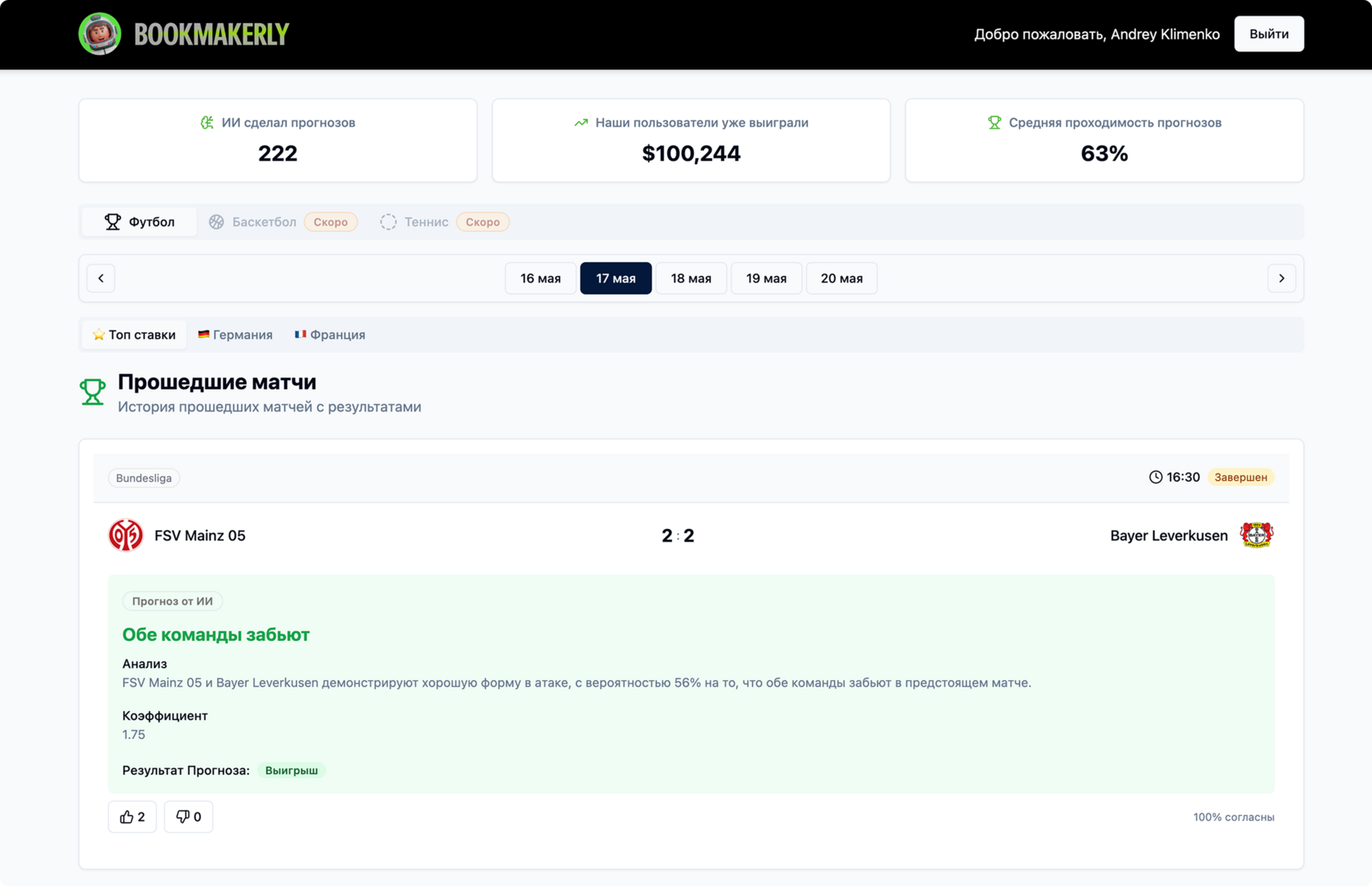Go to previous dates with left chevron

click(101, 278)
